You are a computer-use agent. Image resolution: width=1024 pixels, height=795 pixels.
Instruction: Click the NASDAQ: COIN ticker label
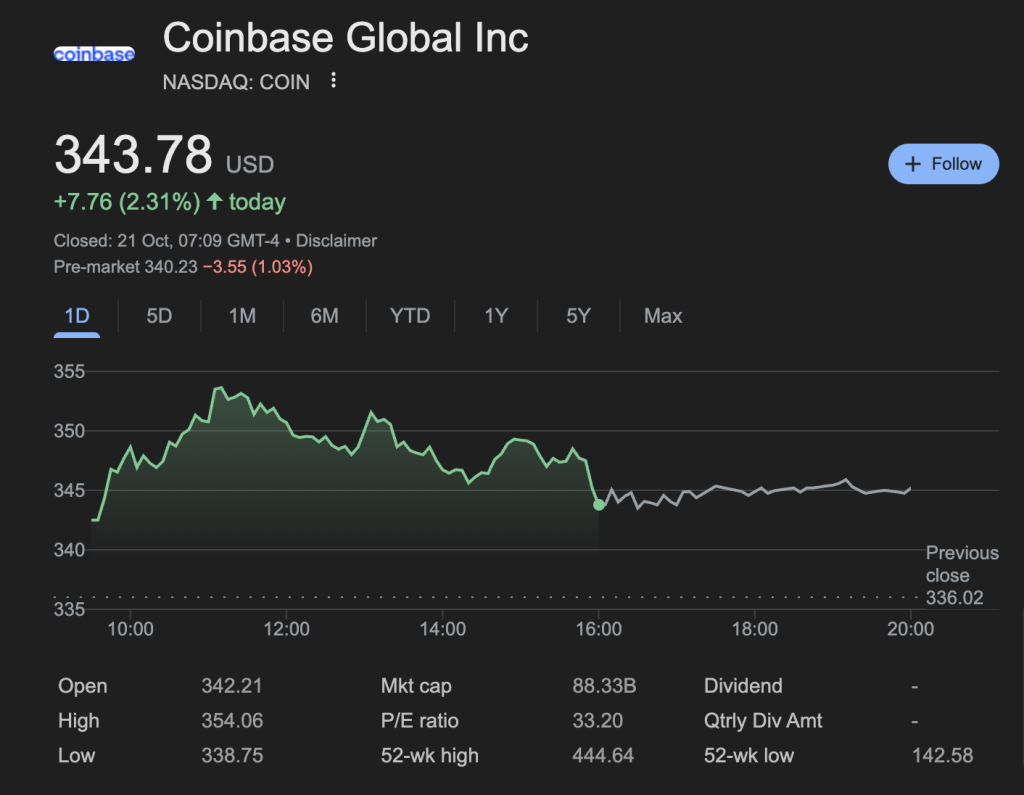click(236, 82)
